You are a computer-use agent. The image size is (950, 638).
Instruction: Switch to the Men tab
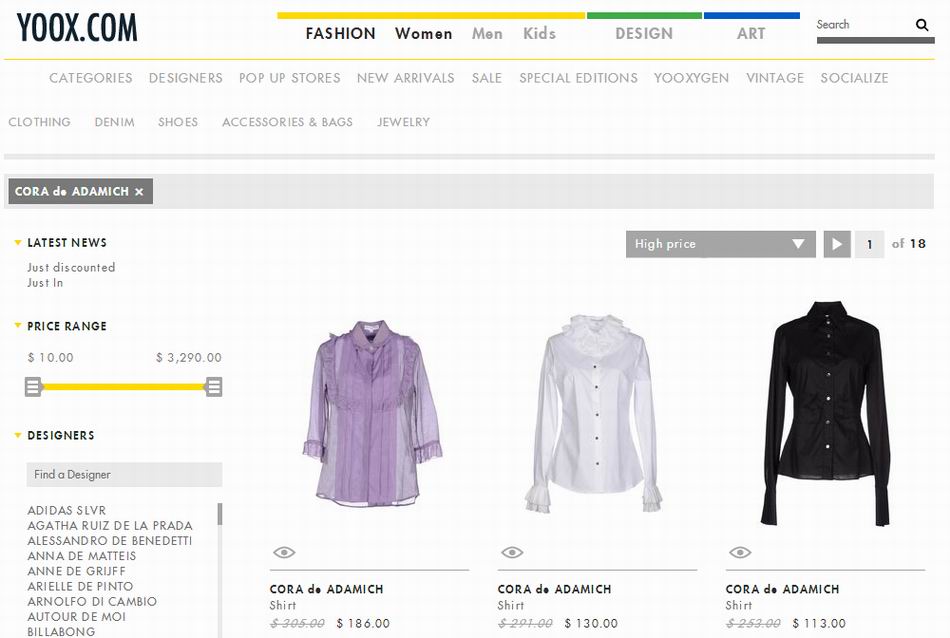point(487,33)
